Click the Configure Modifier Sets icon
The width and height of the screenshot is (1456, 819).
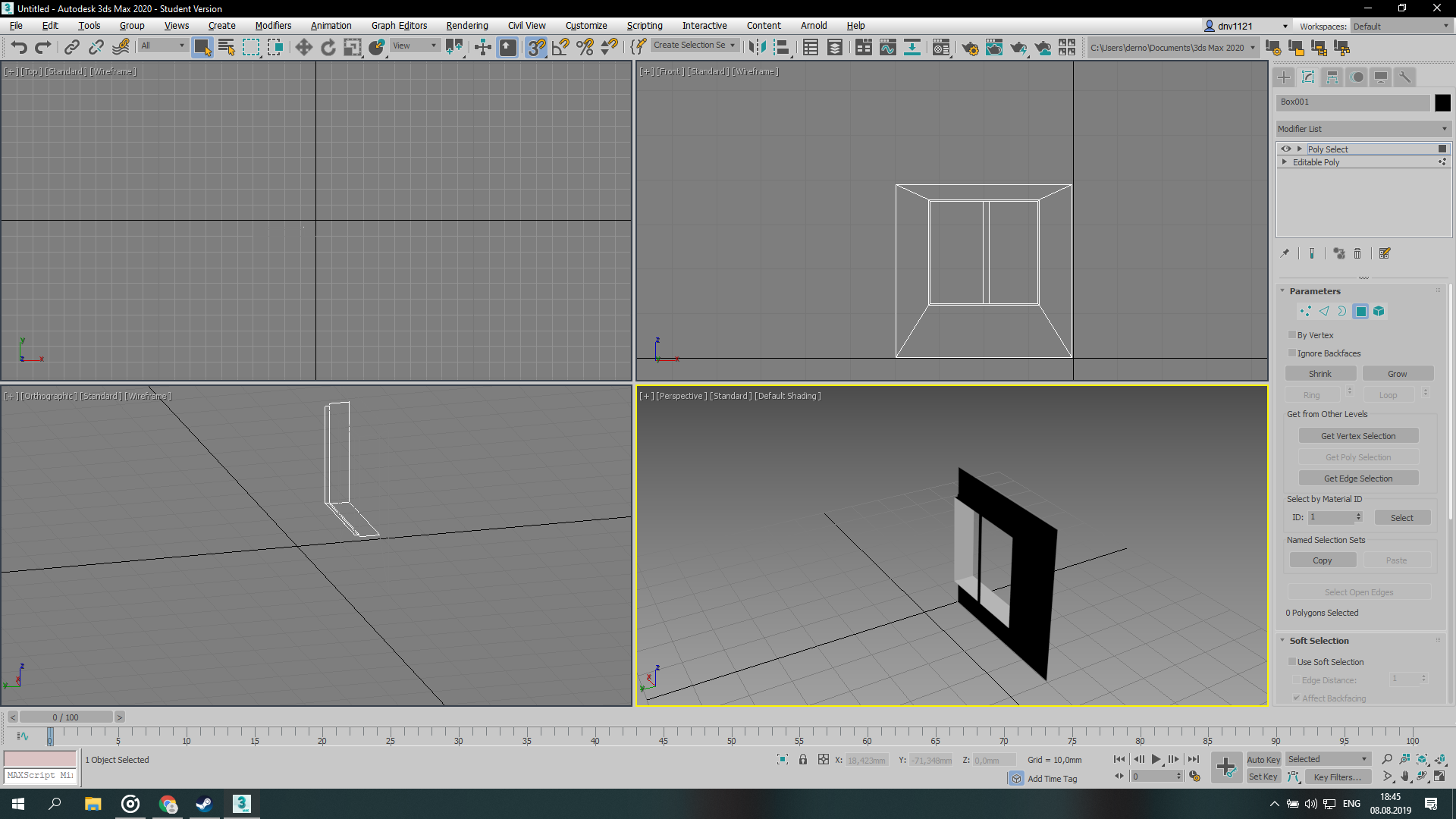[x=1385, y=253]
